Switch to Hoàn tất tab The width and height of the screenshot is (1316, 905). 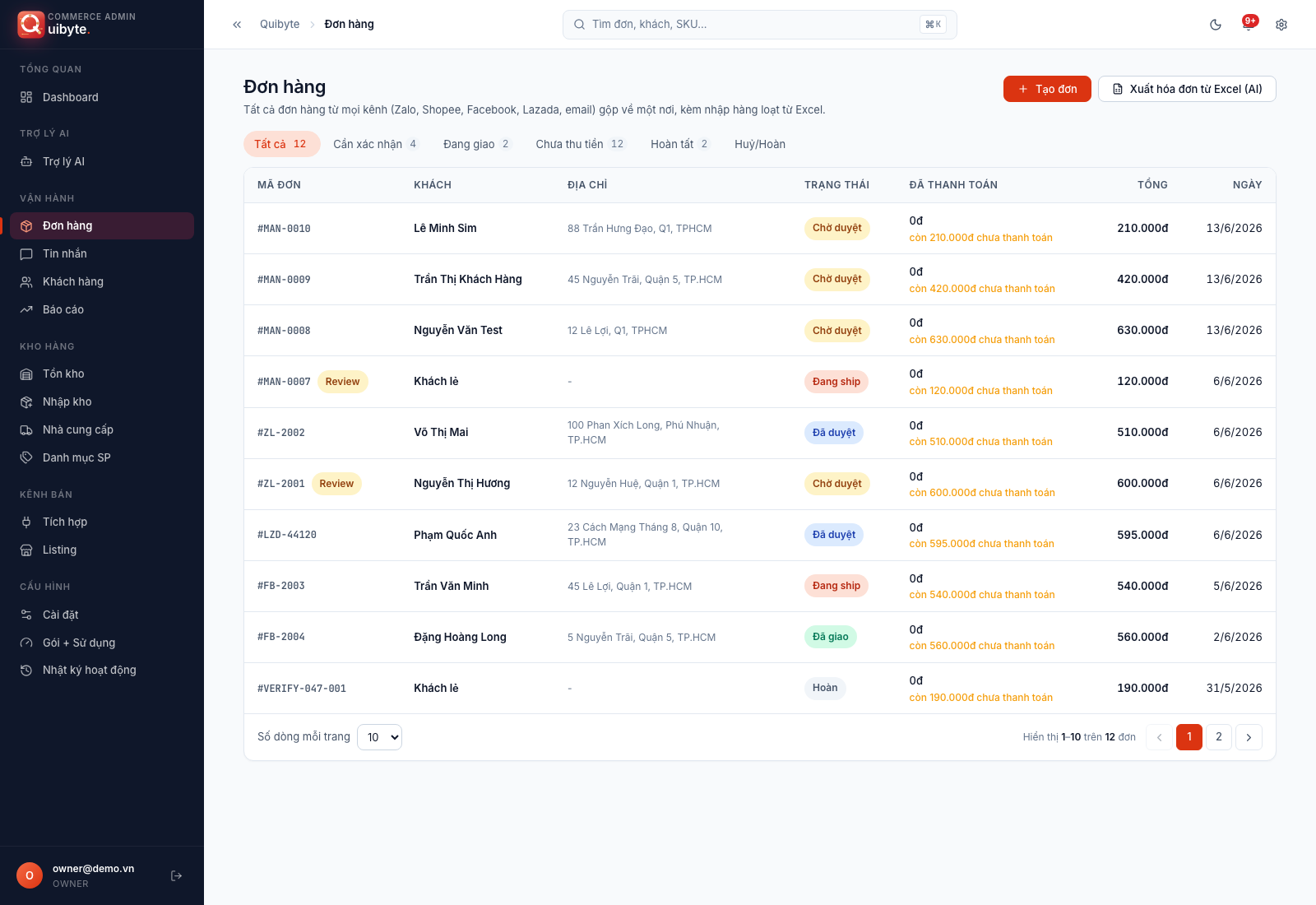(x=680, y=144)
